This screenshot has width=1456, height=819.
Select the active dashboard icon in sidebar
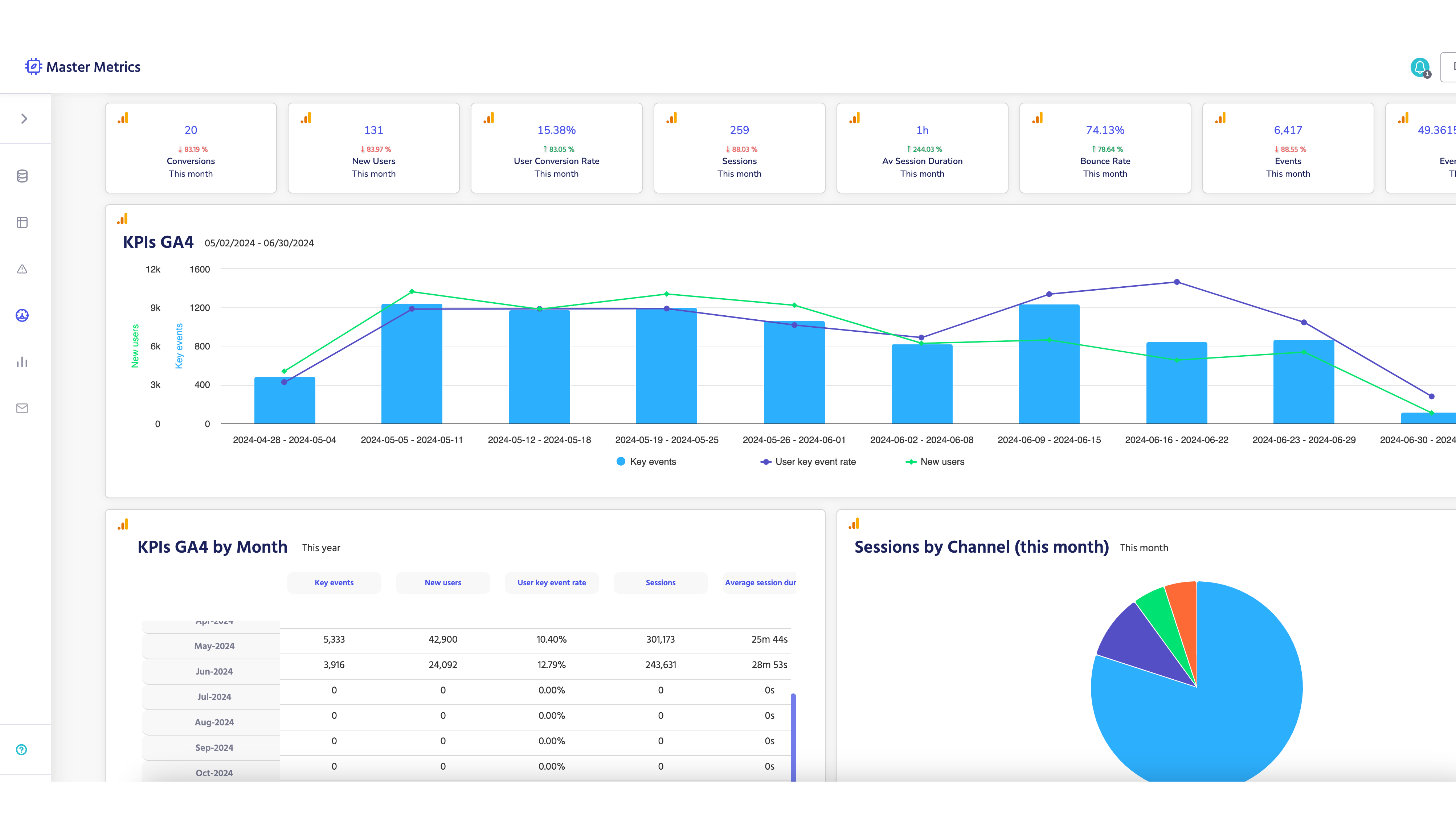click(x=22, y=315)
